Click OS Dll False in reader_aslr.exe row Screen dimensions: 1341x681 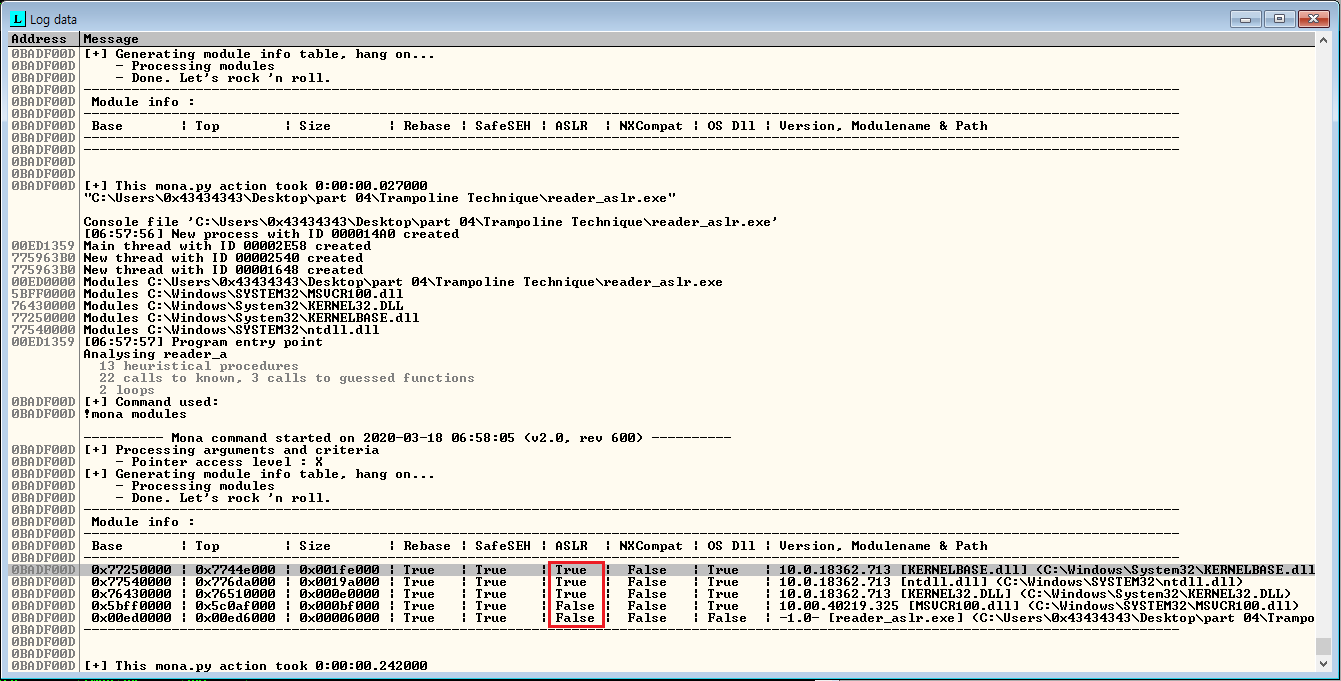727,618
